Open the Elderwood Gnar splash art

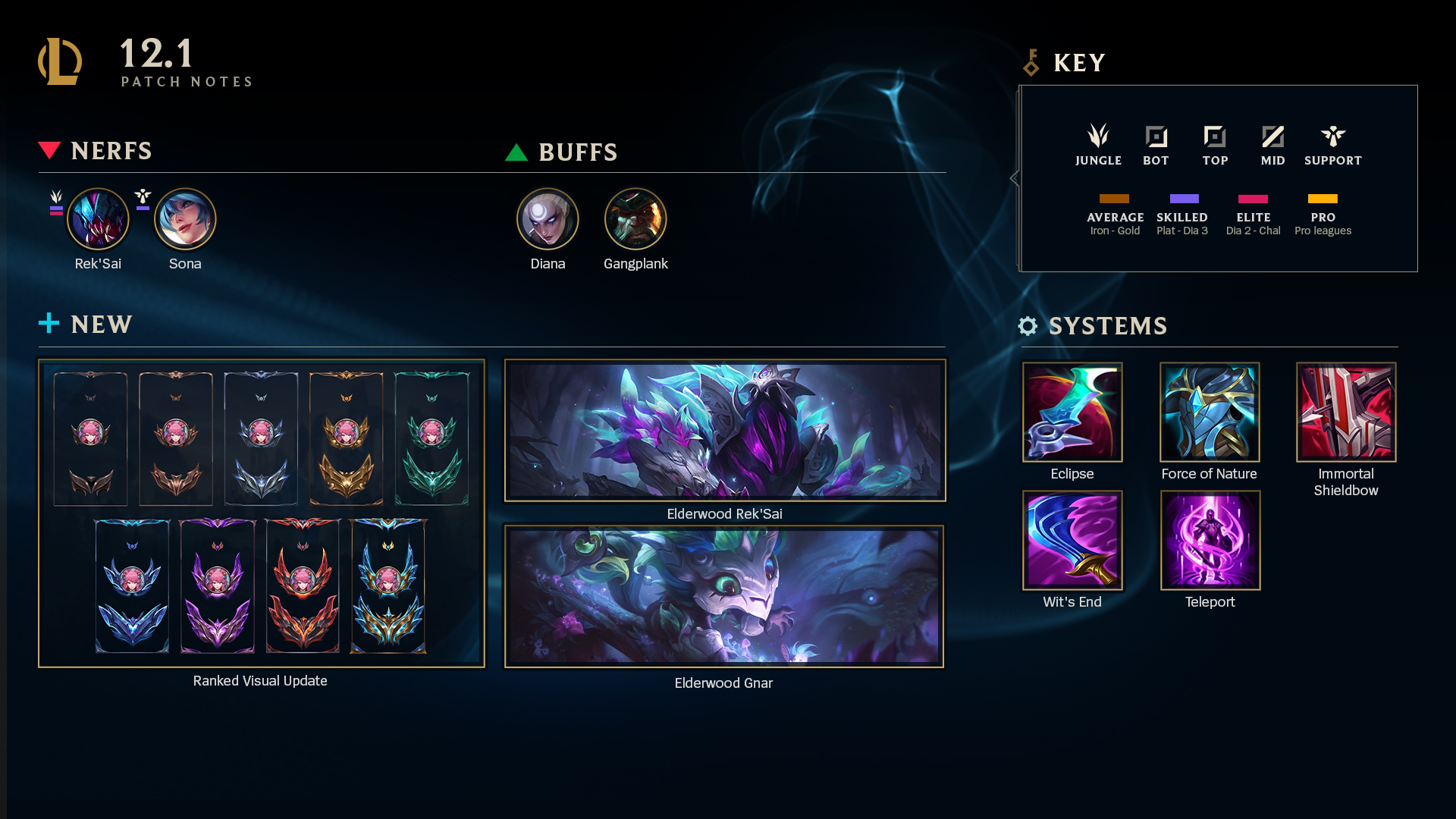[724, 596]
